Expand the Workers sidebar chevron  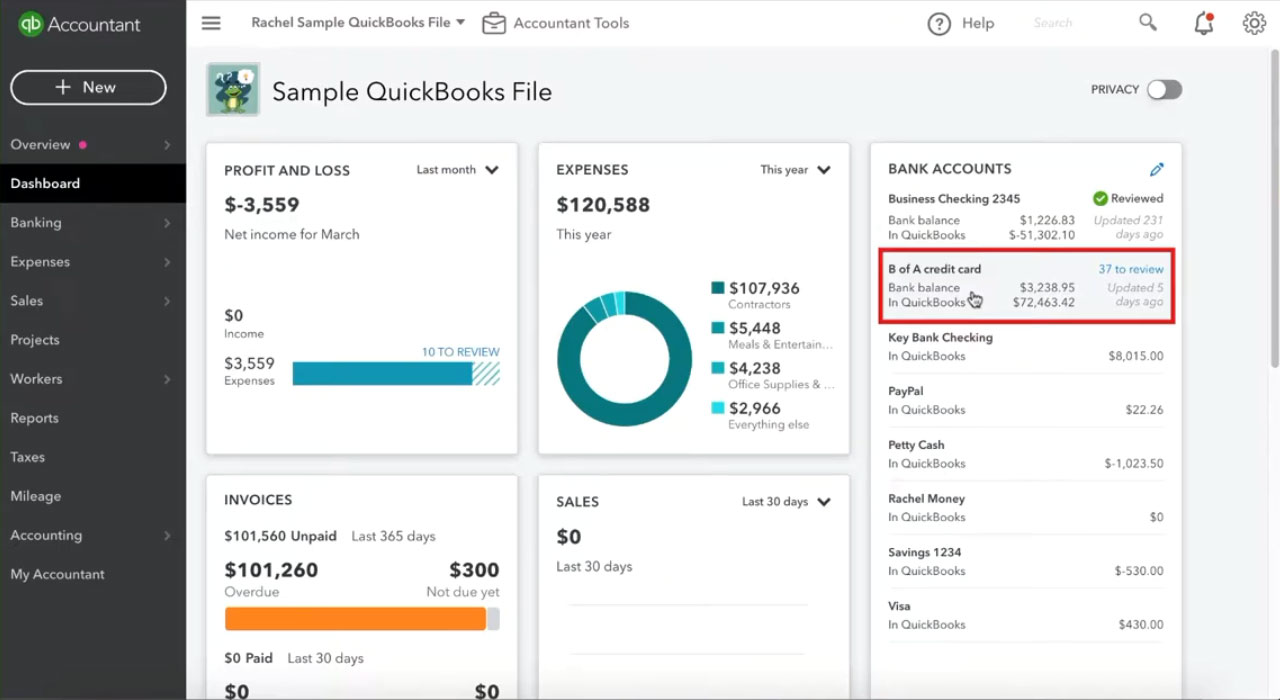point(167,379)
